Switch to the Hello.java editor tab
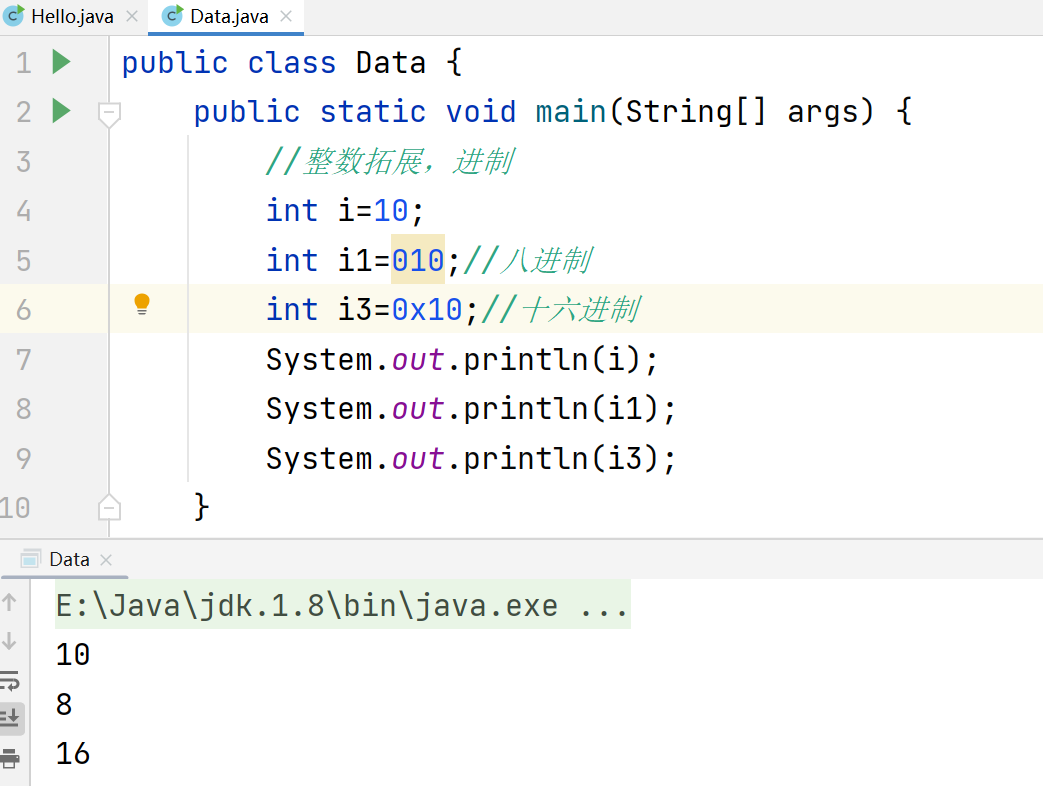Screen dimensions: 1043x786 pyautogui.click(x=72, y=17)
